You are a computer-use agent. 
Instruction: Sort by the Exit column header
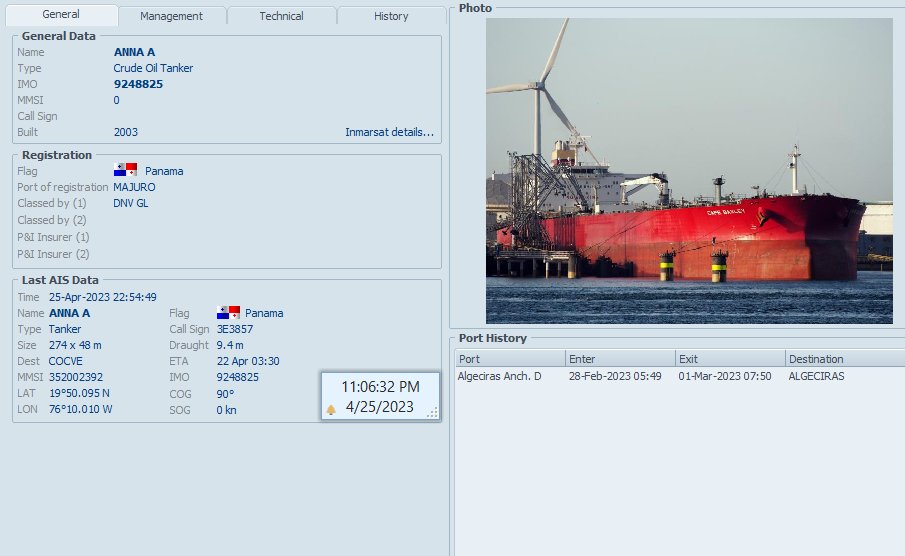point(730,359)
